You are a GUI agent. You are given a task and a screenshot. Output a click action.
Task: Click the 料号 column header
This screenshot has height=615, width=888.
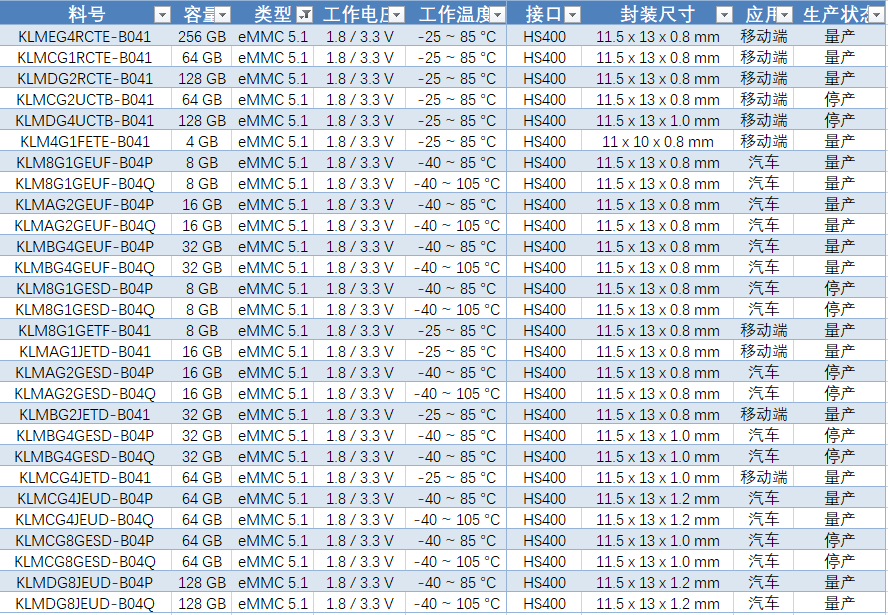click(x=86, y=14)
